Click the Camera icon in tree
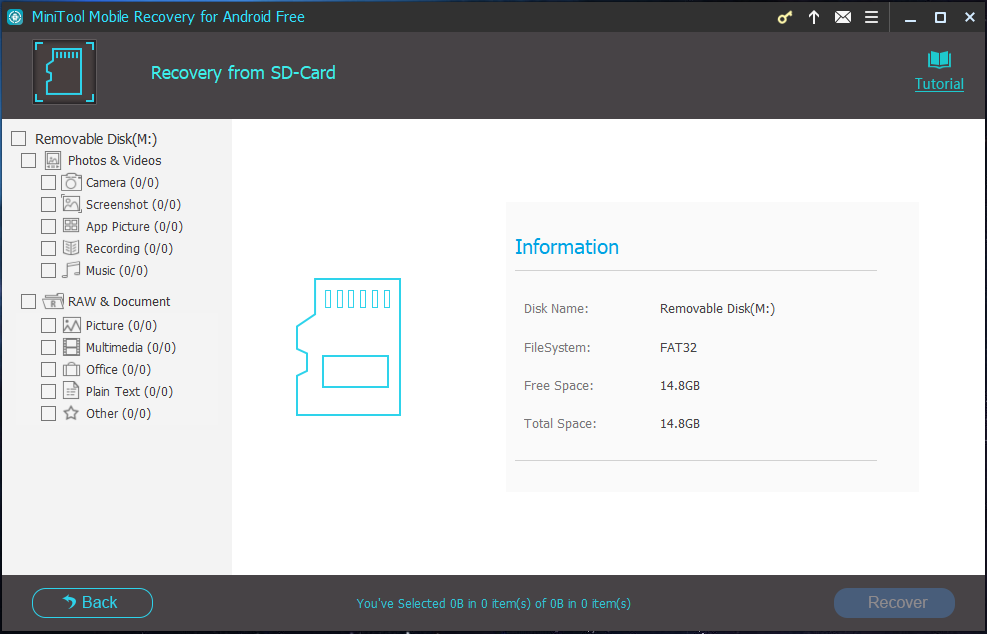 (71, 183)
